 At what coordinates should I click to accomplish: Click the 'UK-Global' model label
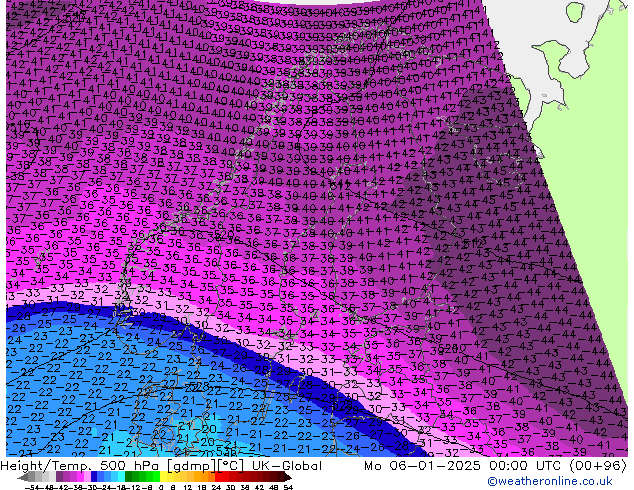tap(287, 466)
